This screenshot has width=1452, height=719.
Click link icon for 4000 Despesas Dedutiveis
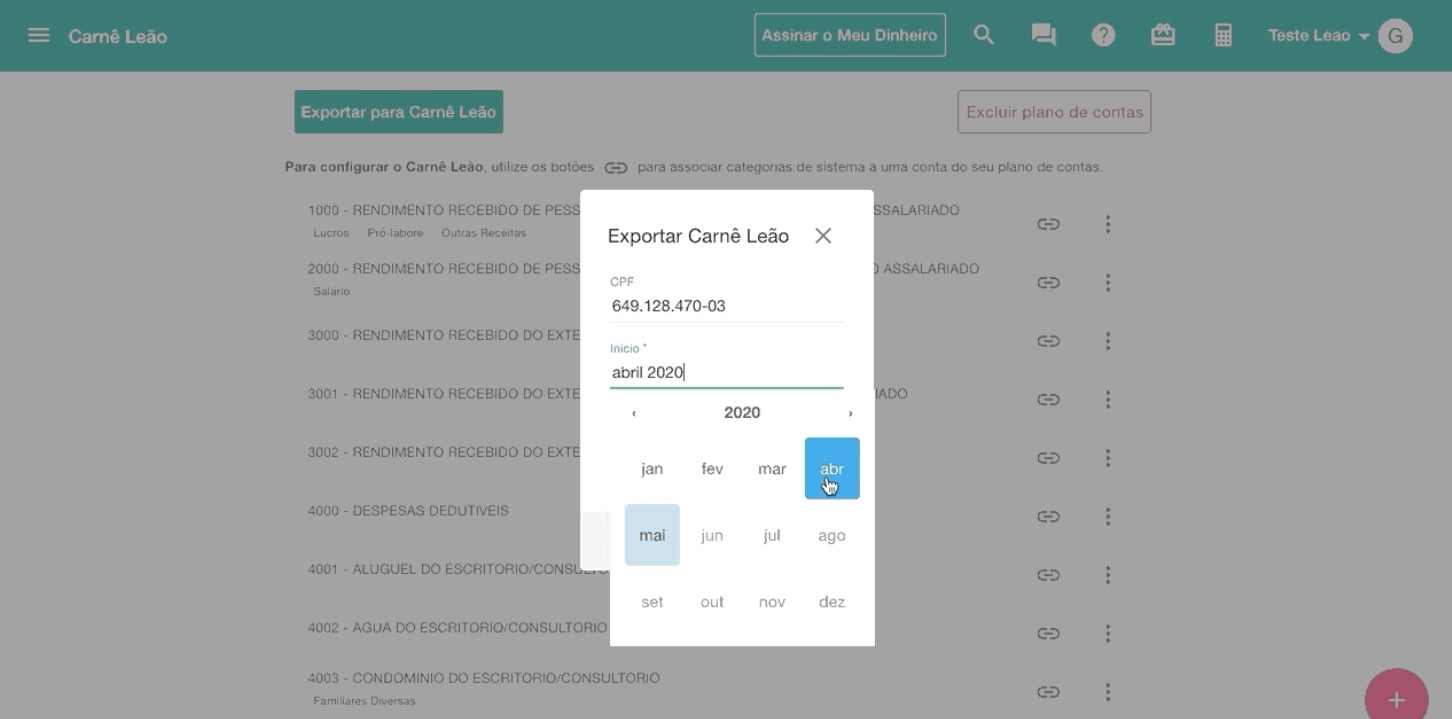click(1048, 517)
